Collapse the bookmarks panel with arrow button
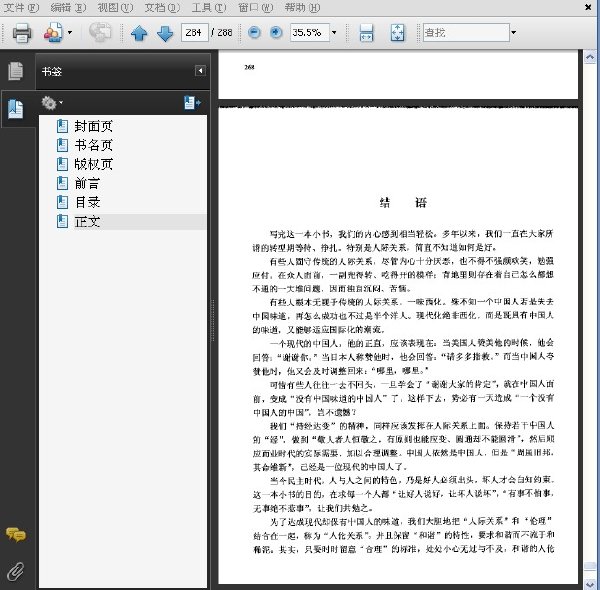600x590 pixels. pos(200,71)
